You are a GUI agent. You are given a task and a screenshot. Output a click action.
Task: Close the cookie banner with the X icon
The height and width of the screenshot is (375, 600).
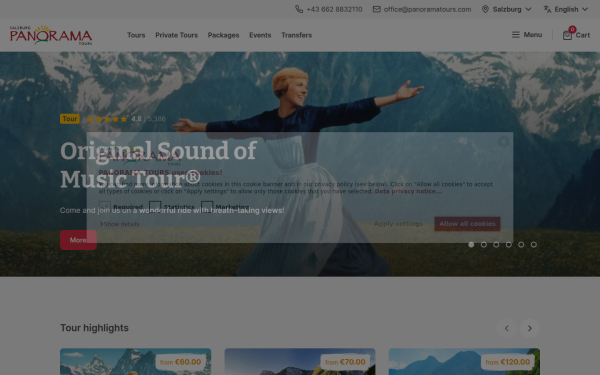pos(503,142)
